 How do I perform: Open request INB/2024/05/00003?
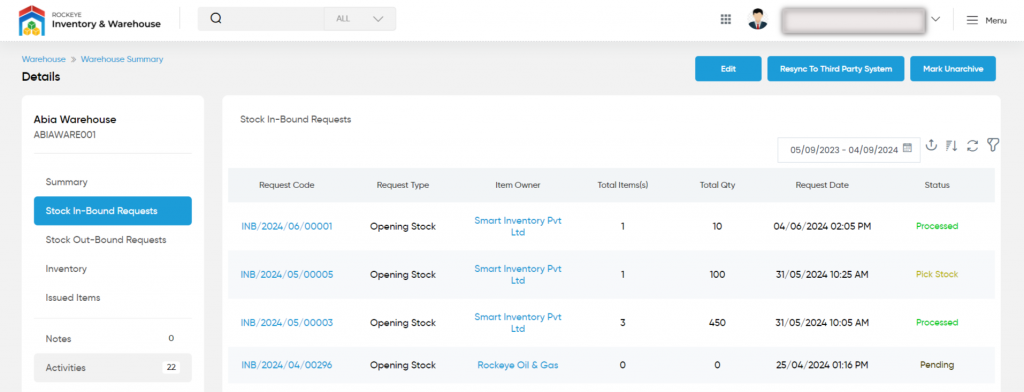tap(287, 323)
